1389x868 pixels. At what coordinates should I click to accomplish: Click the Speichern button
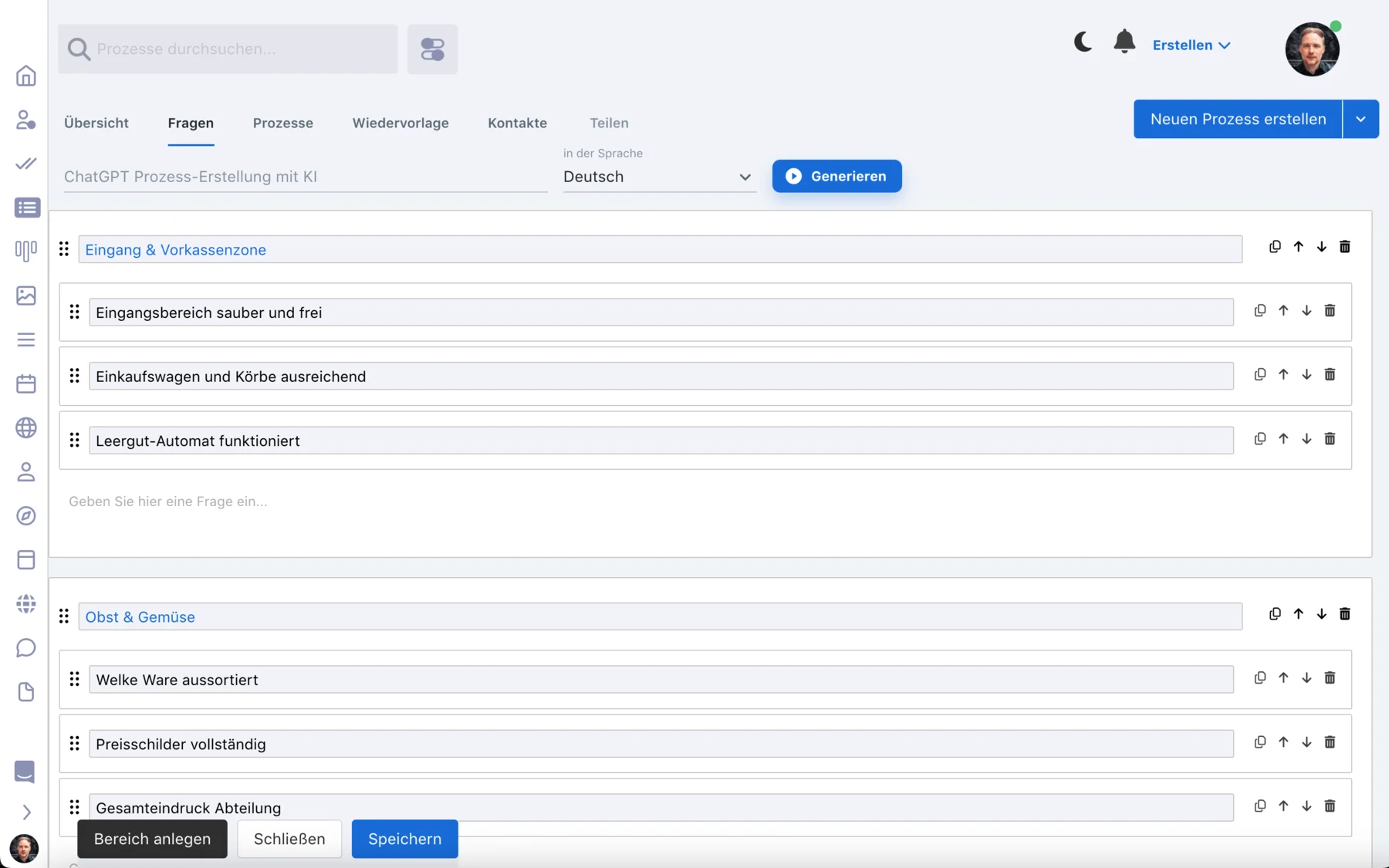click(x=405, y=839)
